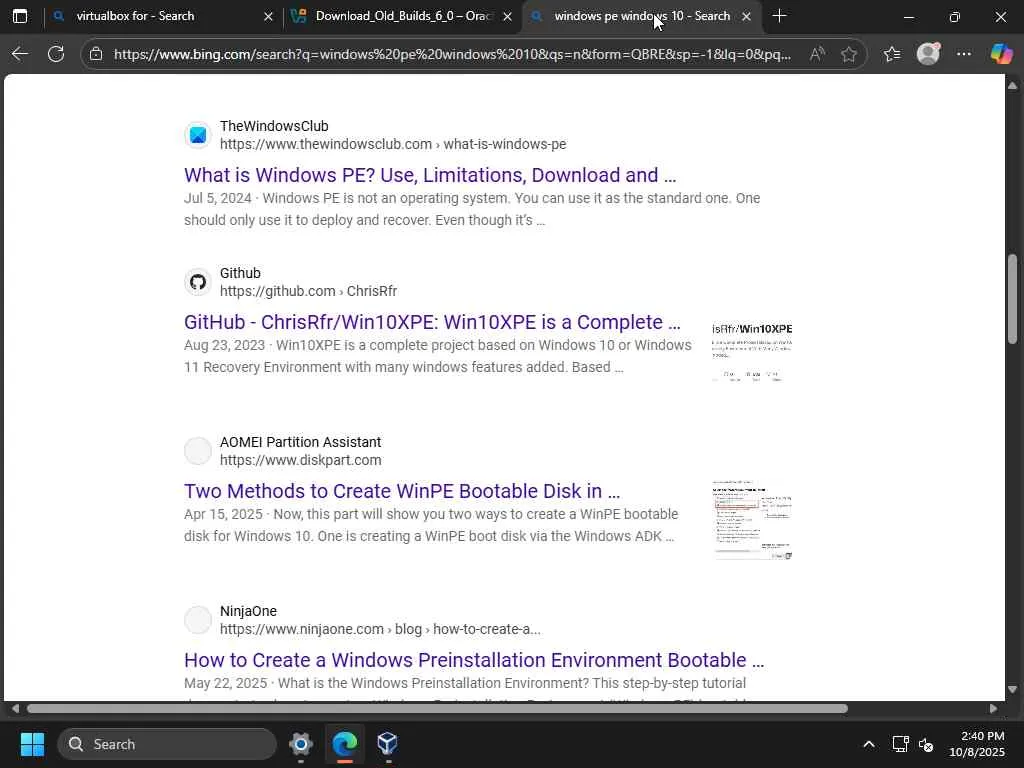This screenshot has width=1024, height=768.
Task: Open the profile avatar icon
Action: tap(928, 54)
